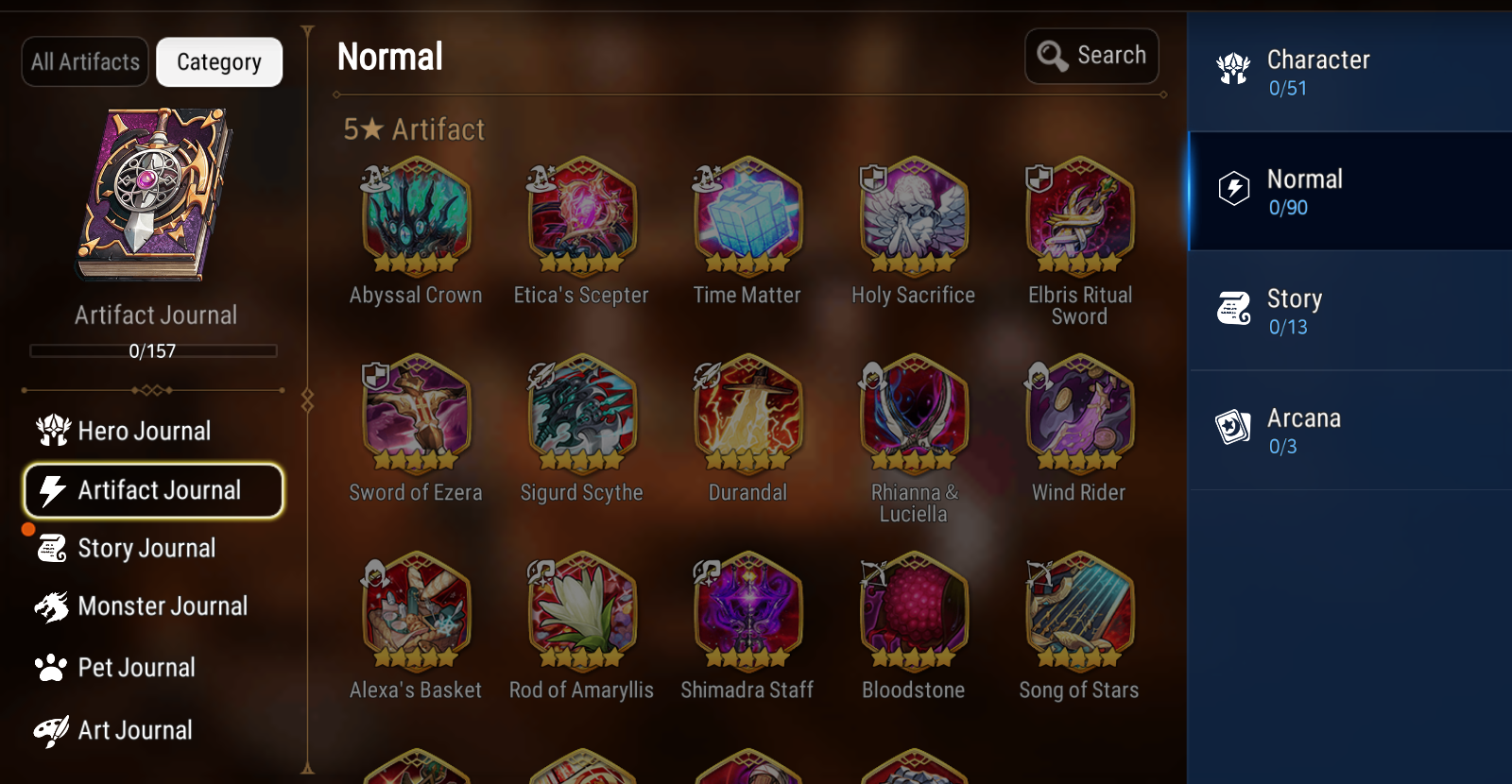
Task: Open the Durandal artifact entry
Action: point(747,414)
